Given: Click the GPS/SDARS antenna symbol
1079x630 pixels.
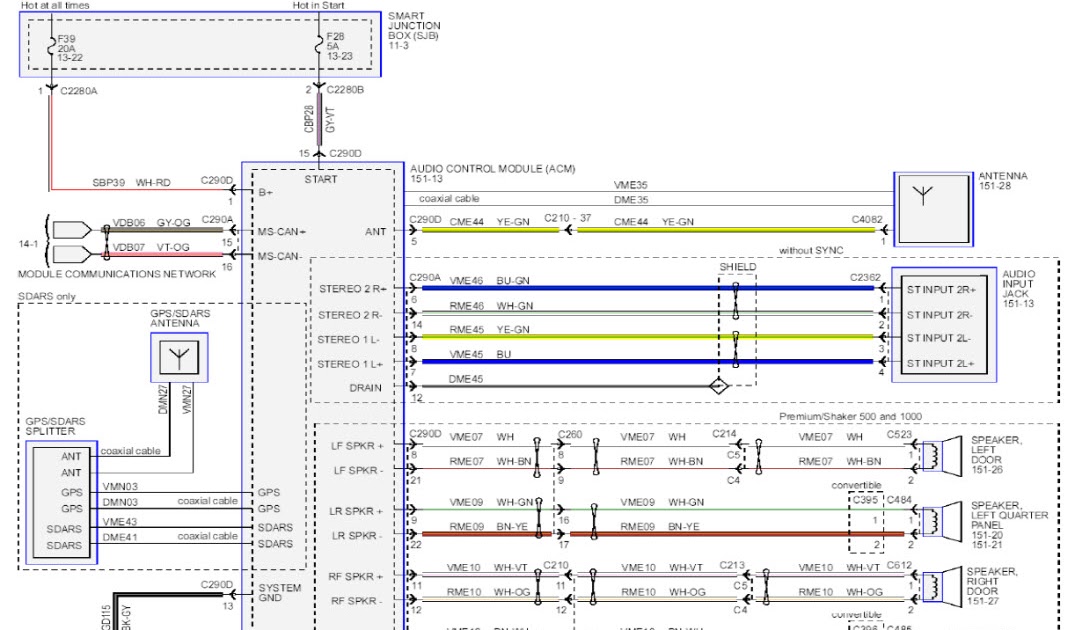Looking at the screenshot, I should tap(179, 358).
